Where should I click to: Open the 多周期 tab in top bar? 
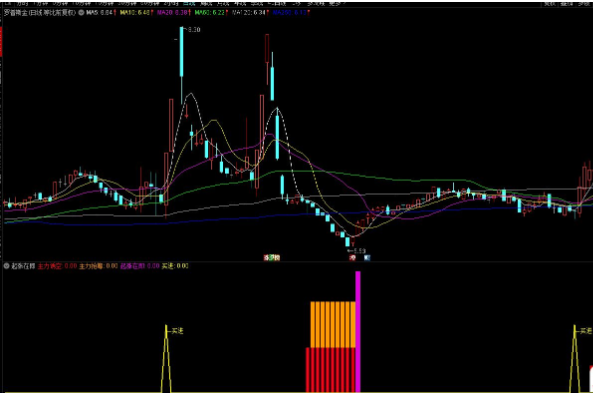pos(315,3)
